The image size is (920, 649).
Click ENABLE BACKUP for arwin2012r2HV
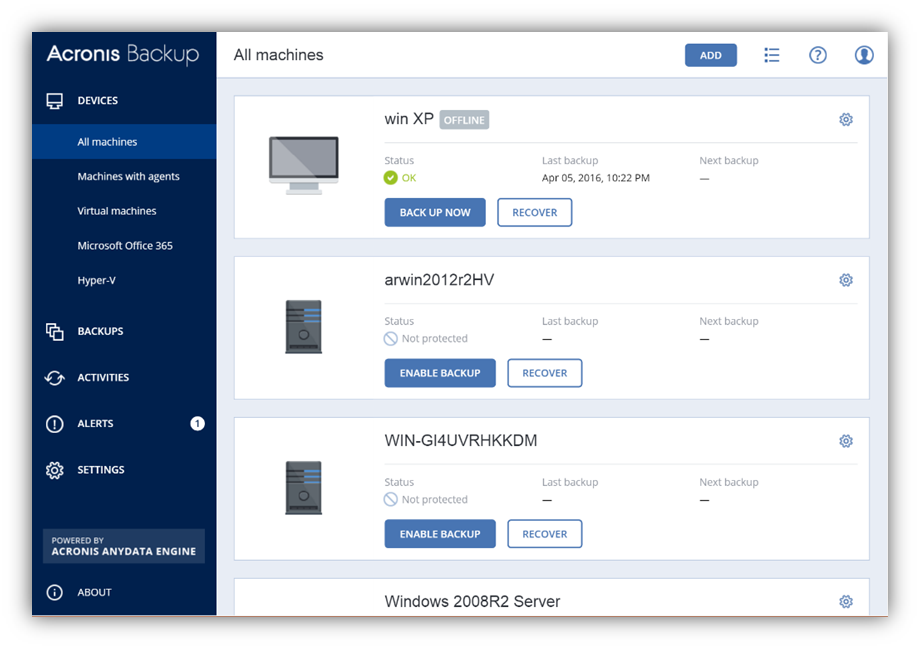click(x=440, y=373)
